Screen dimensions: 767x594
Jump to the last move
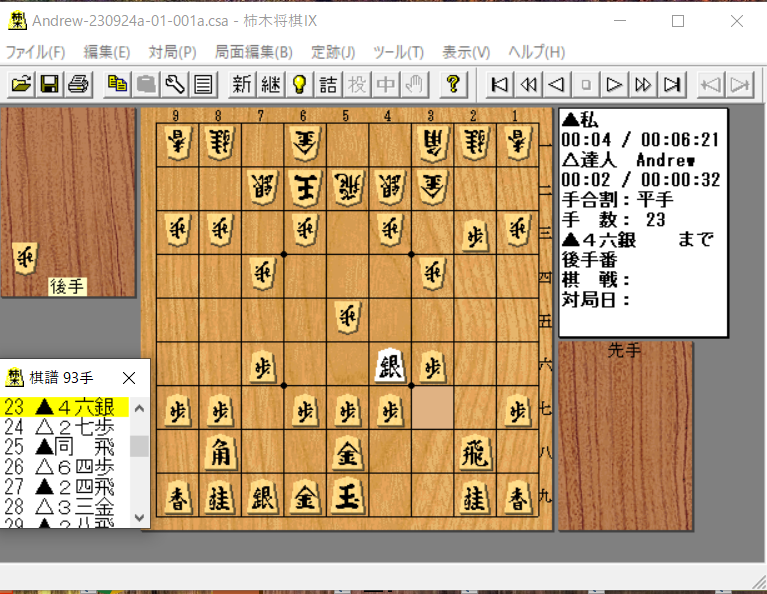[x=673, y=85]
